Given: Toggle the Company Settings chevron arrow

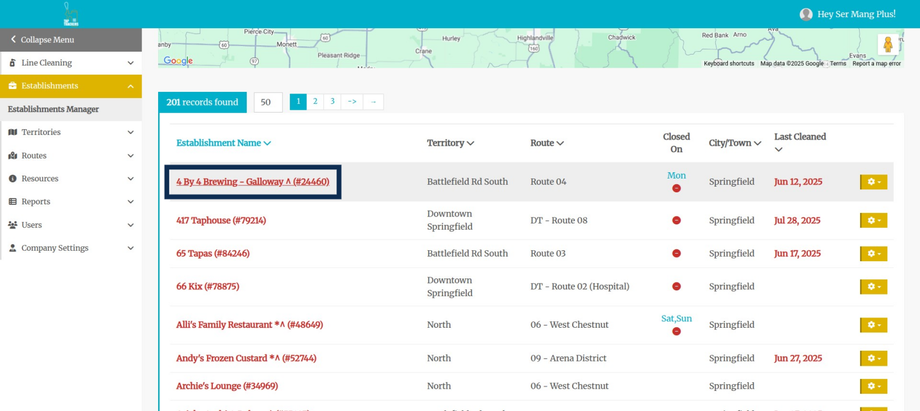Looking at the screenshot, I should point(130,248).
